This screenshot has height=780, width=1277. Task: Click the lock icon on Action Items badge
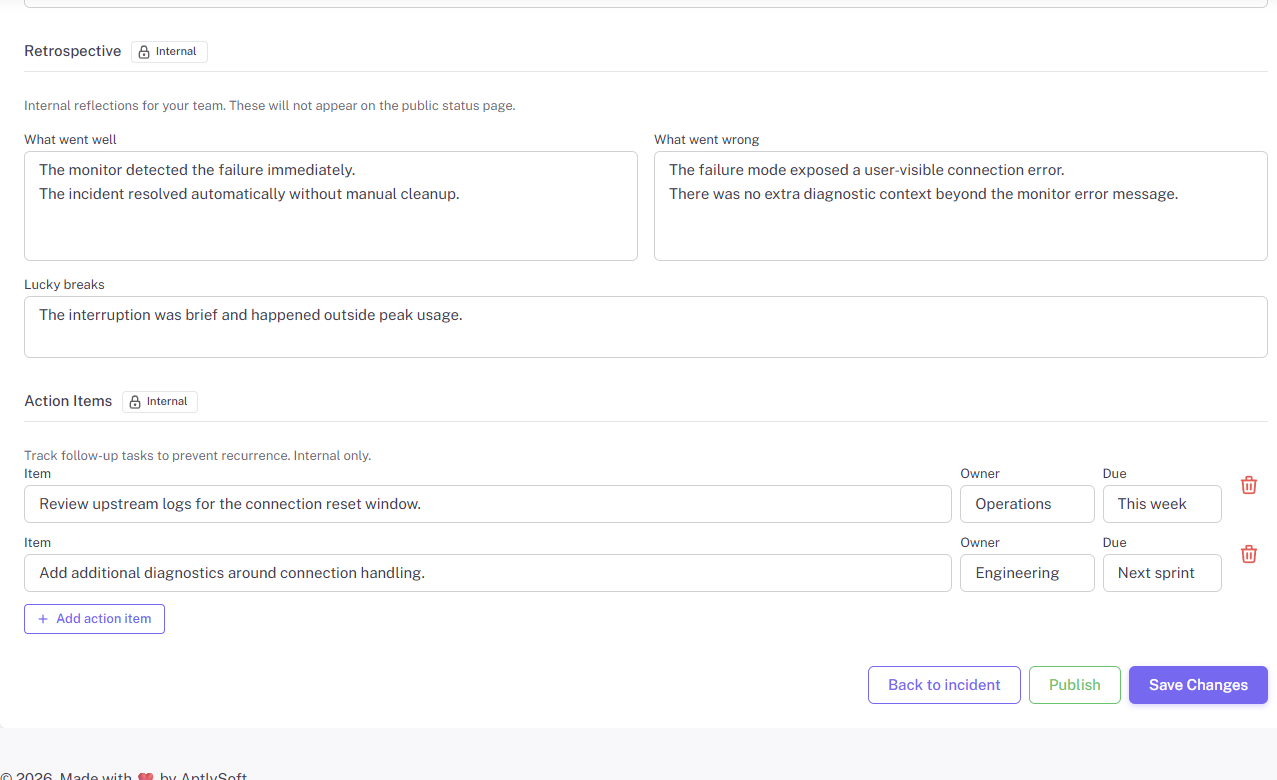[135, 401]
